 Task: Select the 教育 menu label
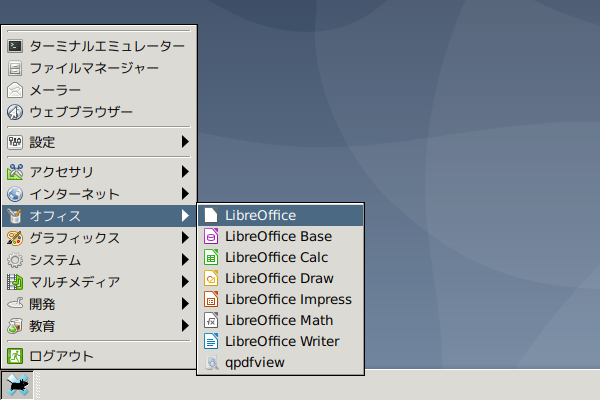pos(42,326)
